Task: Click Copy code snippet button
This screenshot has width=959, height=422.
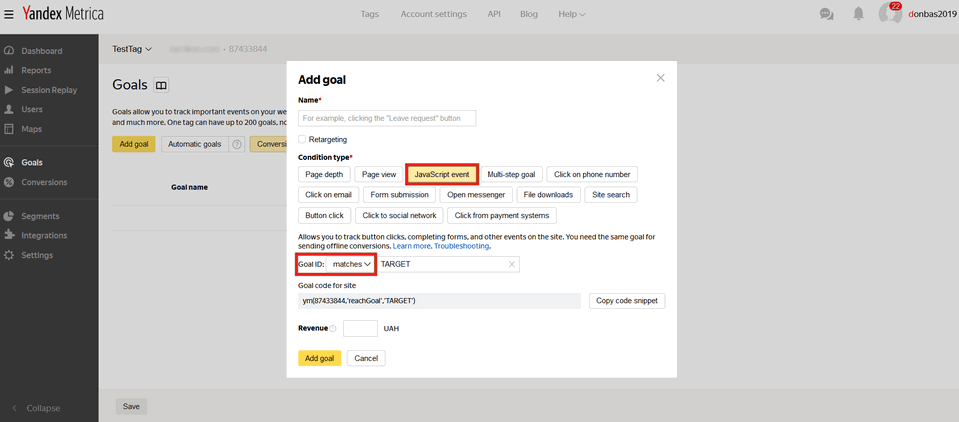Action: point(627,301)
